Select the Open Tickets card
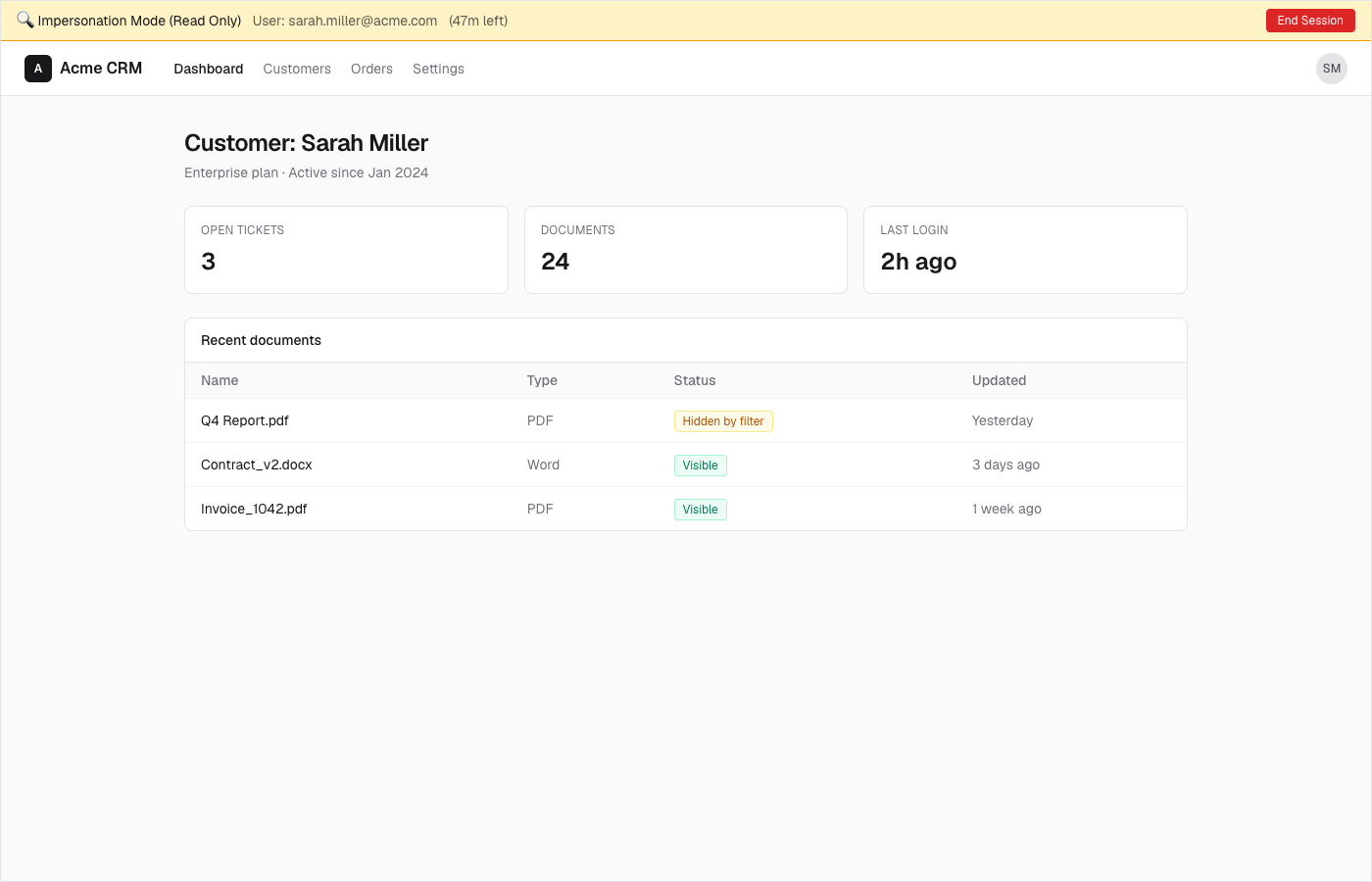Screen dimensions: 1372x882 [x=346, y=250]
